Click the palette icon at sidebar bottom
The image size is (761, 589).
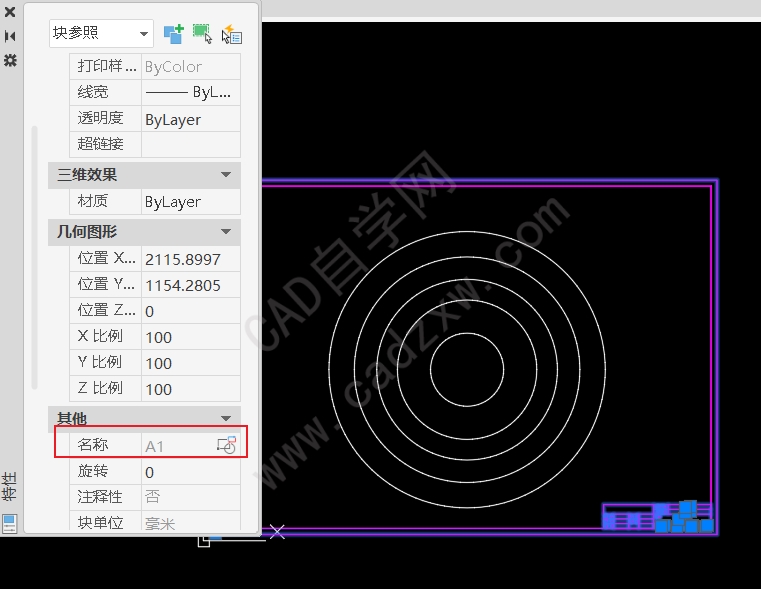coord(9,524)
